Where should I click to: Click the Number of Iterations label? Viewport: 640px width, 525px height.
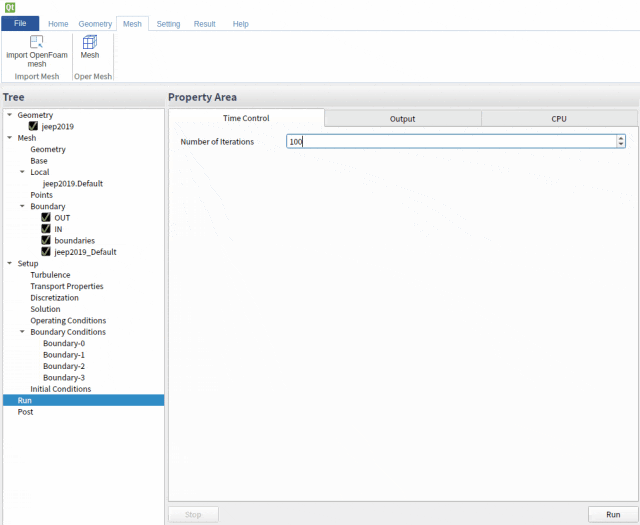tap(217, 142)
